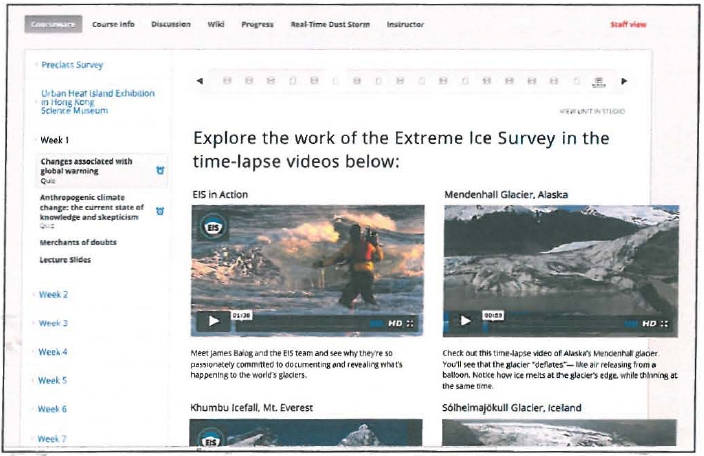704x456 pixels.
Task: Click the 'Khumbu Icefall, Mt. Everest' title
Action: [x=251, y=408]
